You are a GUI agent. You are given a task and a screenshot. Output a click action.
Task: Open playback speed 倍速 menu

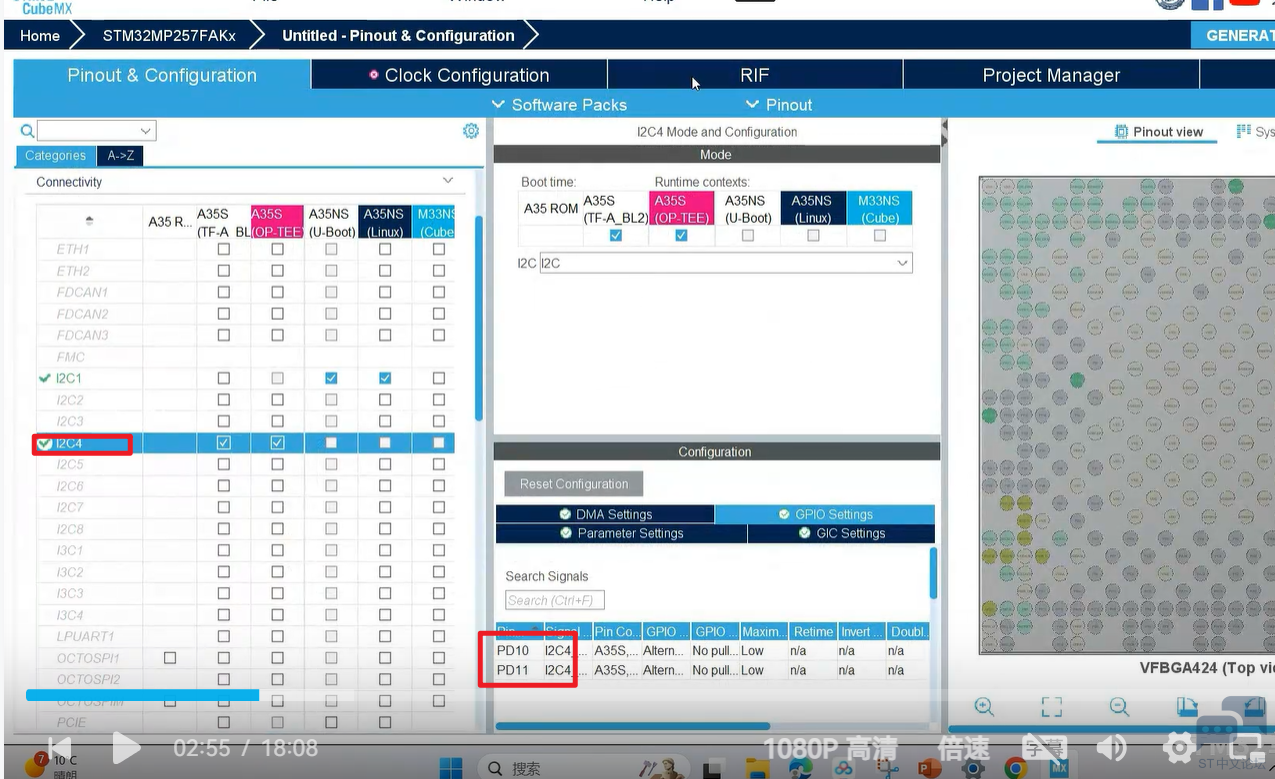964,748
